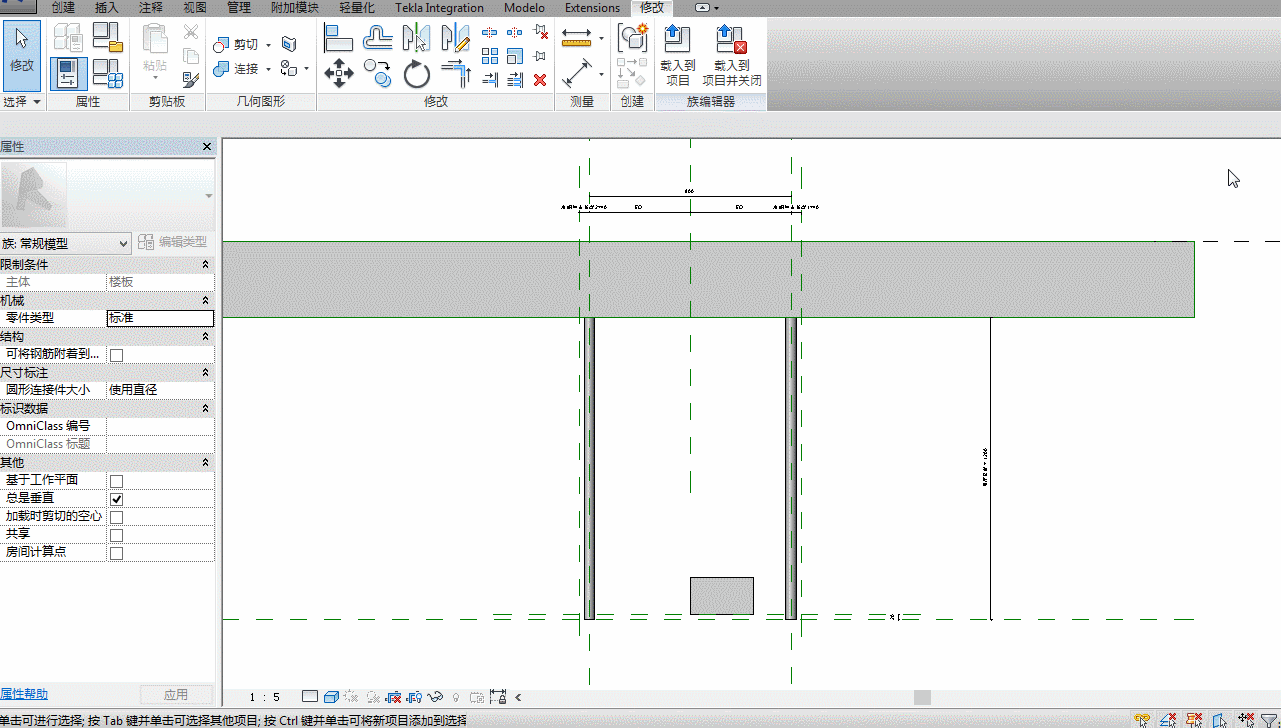The width and height of the screenshot is (1281, 728).
Task: Expand the 选择 panel dropdown
Action: (22, 102)
